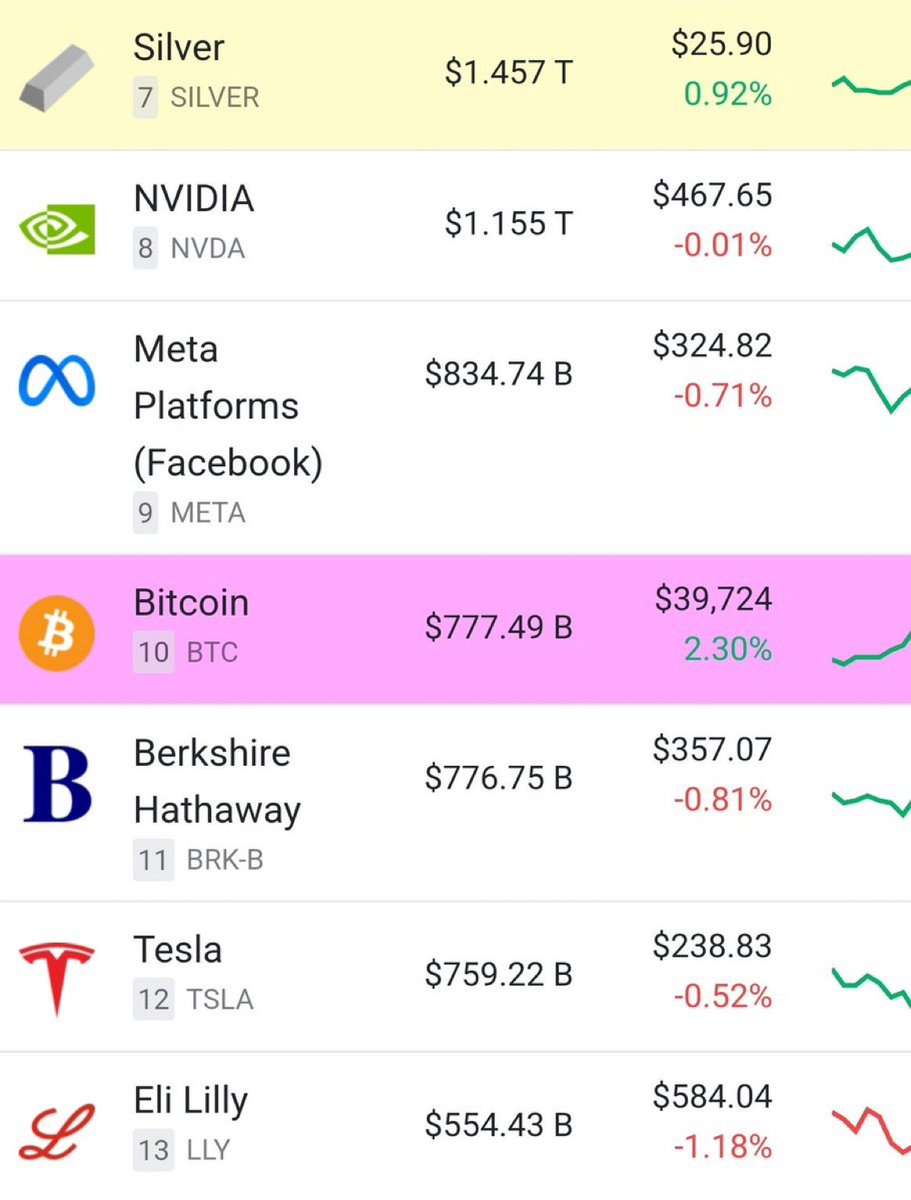Click the rank 13 badge by LLY
The image size is (911, 1200).
point(153,1150)
